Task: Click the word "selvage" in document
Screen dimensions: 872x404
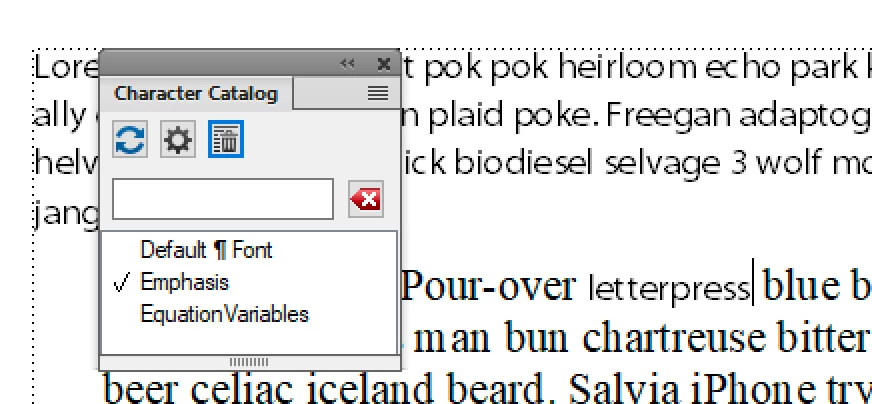Action: (x=661, y=165)
